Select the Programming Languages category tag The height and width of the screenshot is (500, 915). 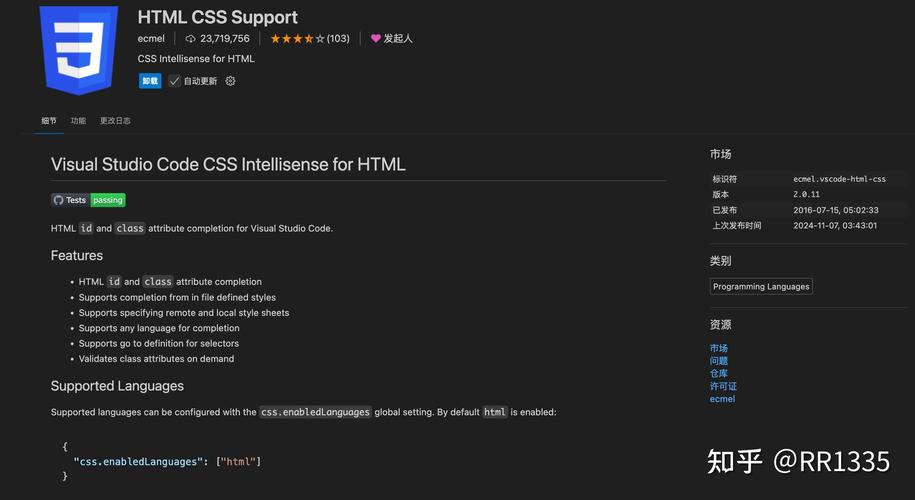click(x=761, y=286)
